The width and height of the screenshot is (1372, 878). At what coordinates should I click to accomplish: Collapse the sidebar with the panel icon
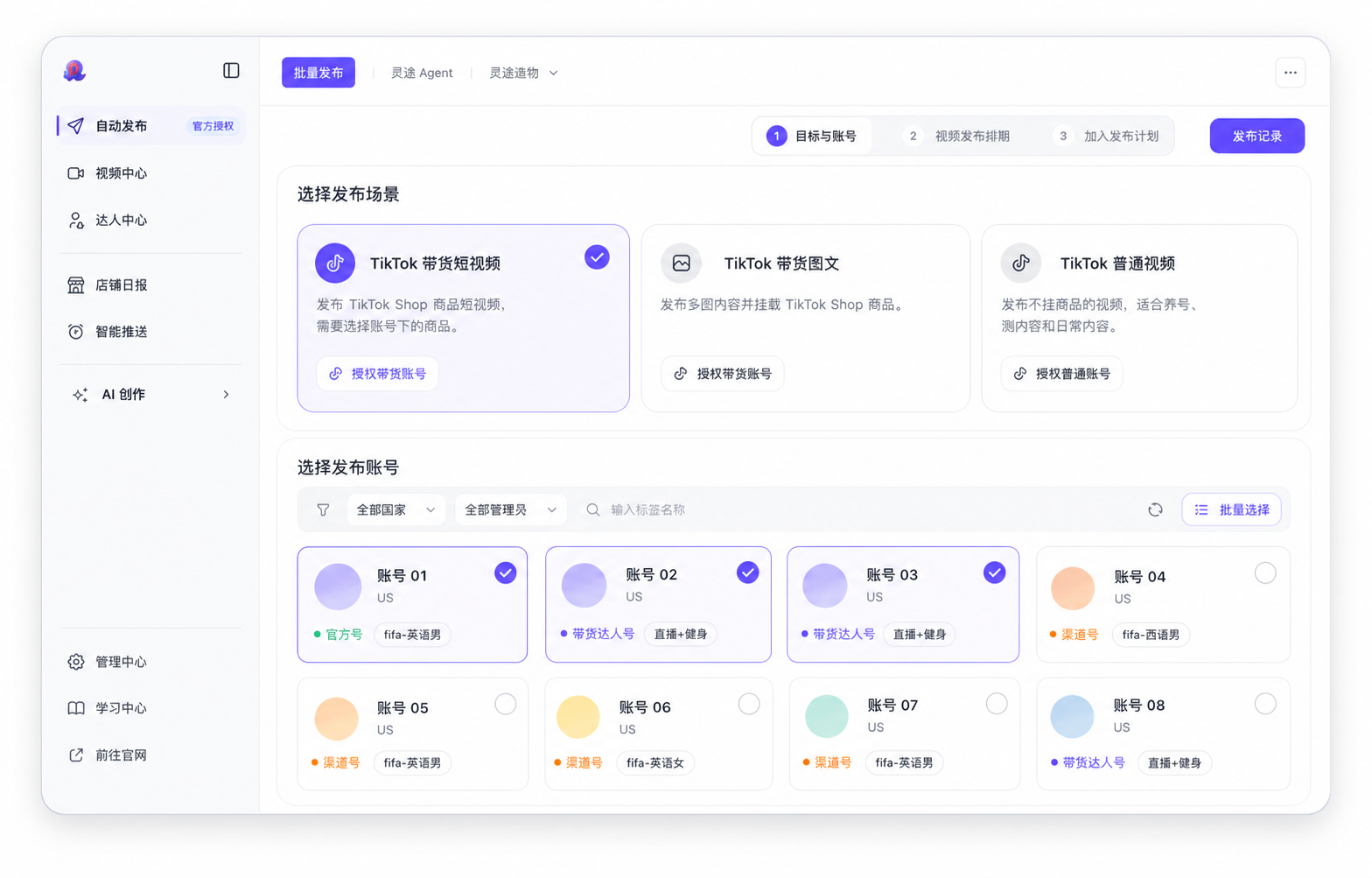231,71
